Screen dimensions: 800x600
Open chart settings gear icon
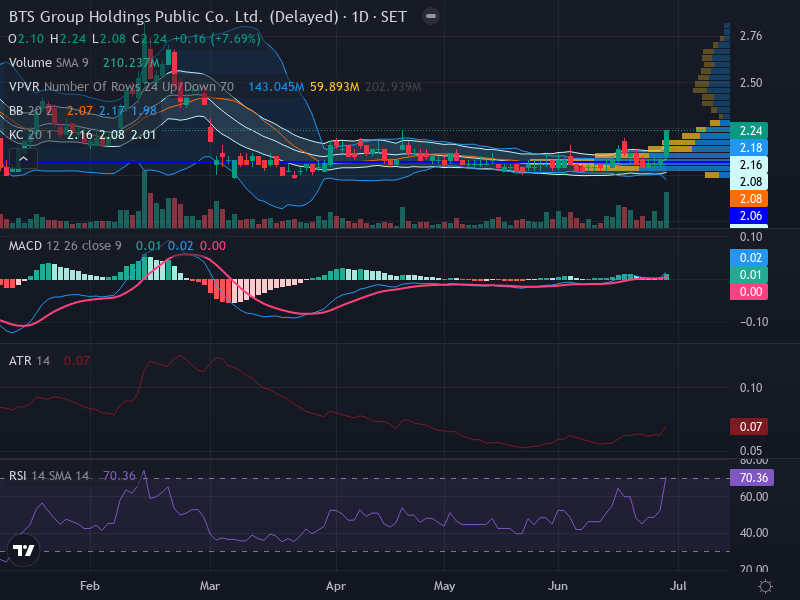(x=765, y=586)
